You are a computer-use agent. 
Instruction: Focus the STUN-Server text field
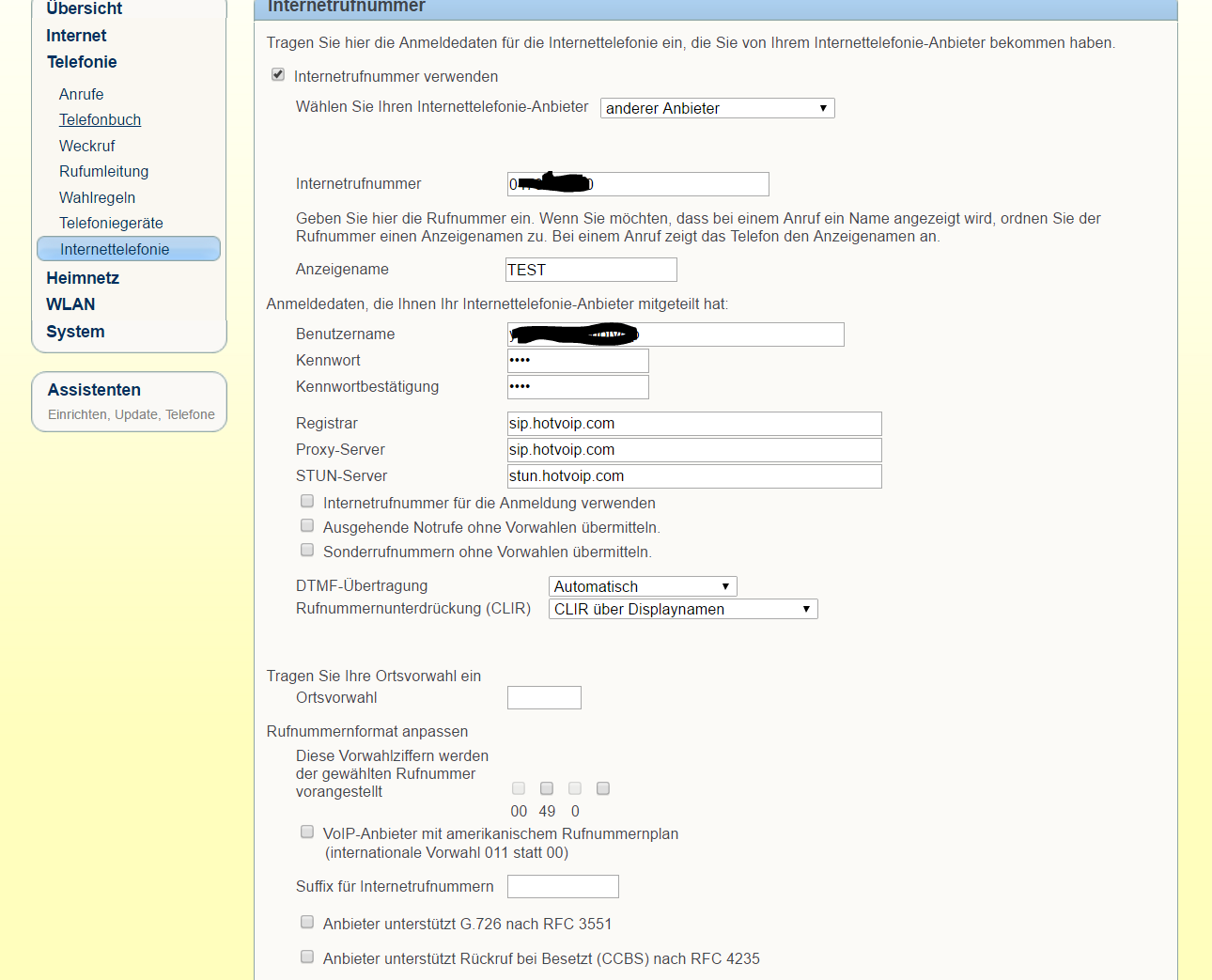tap(694, 476)
